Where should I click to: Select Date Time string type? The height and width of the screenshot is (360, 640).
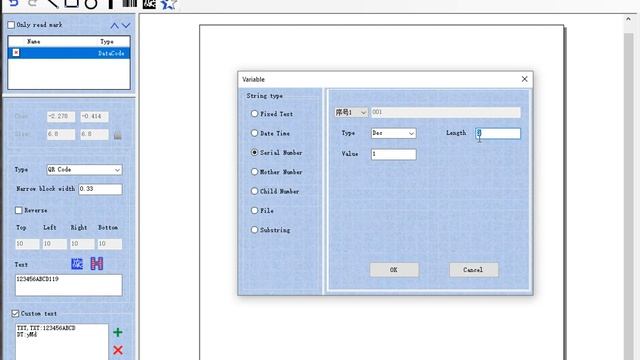254,133
